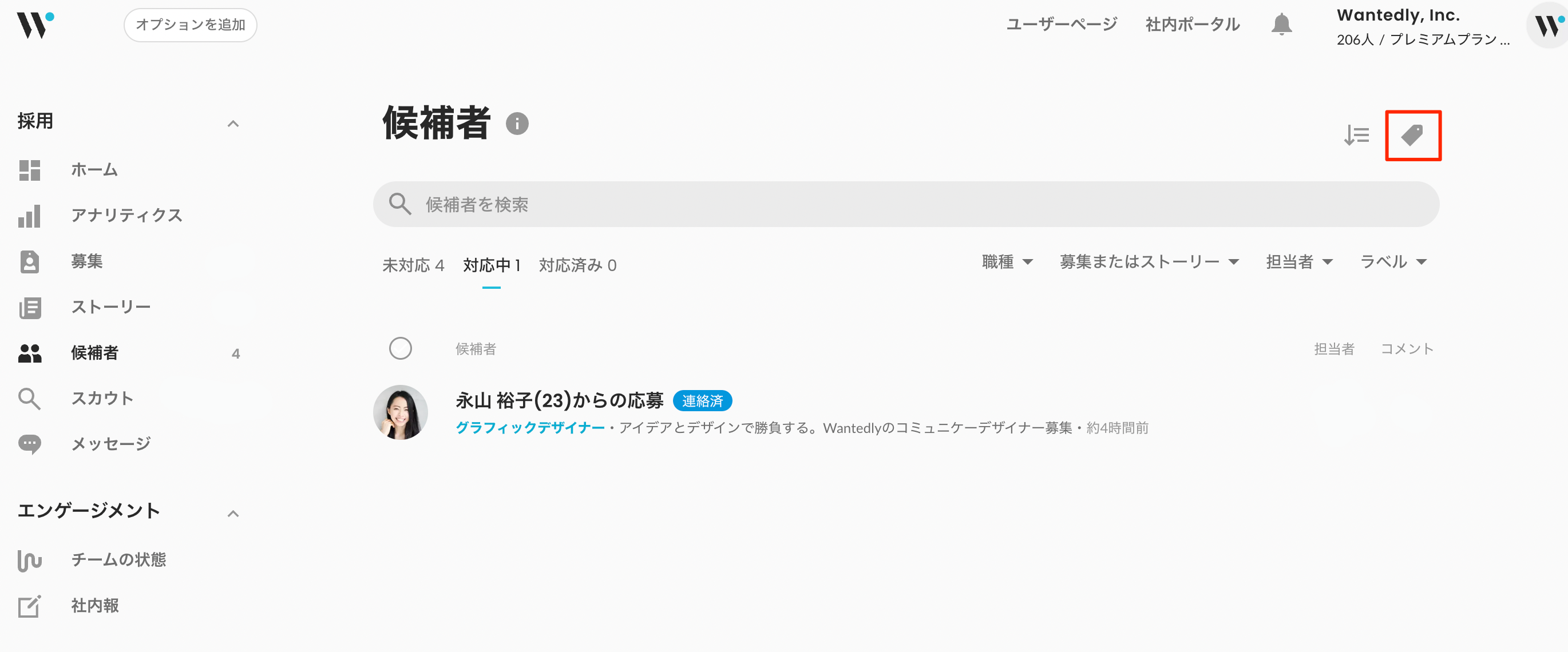This screenshot has width=1568, height=652.
Task: Toggle the select-all candidates checkbox
Action: point(400,348)
